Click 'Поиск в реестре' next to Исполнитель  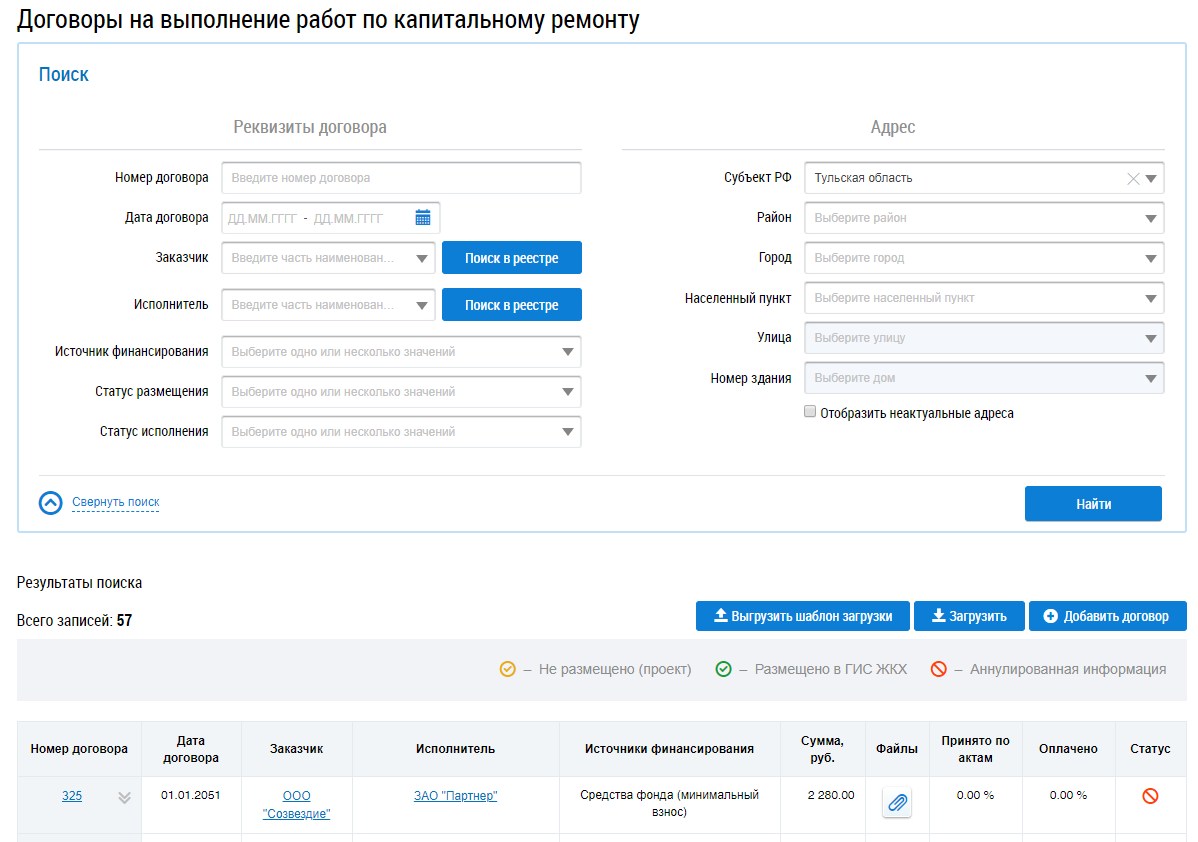coord(512,305)
